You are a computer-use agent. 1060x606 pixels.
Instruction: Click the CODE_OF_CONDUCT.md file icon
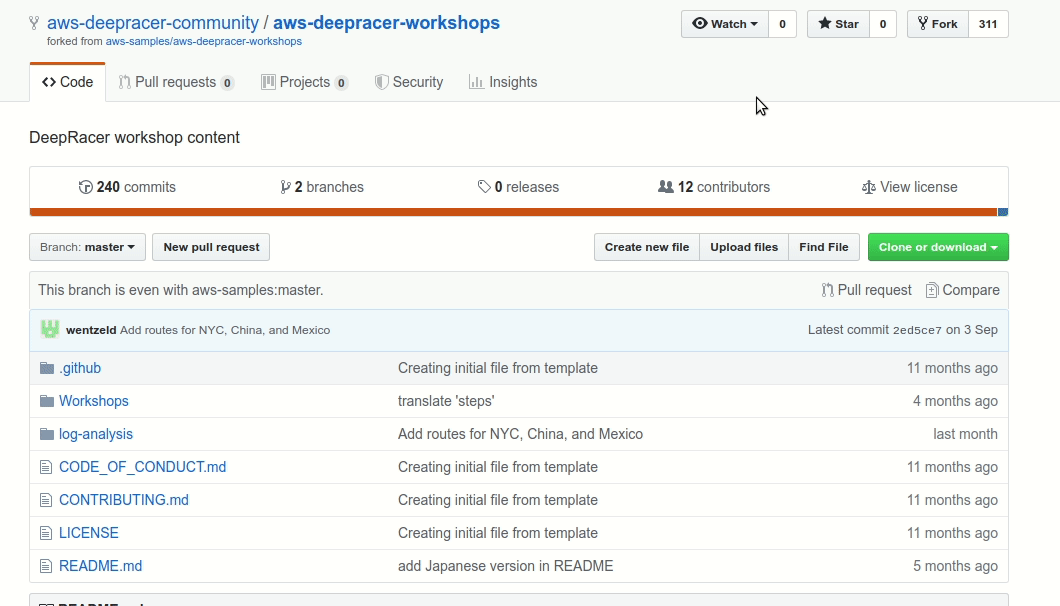[x=45, y=467]
